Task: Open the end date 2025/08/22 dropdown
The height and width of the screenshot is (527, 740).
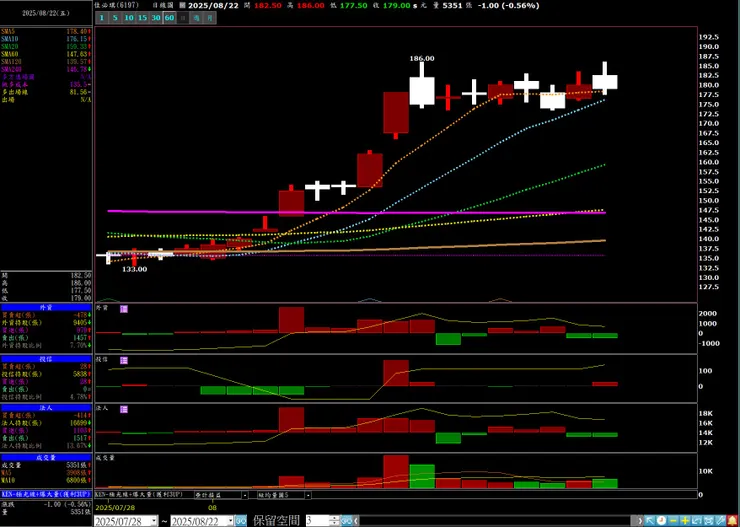Action: point(230,521)
